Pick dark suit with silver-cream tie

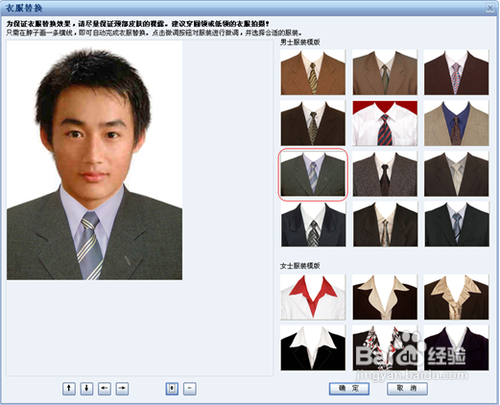click(456, 174)
